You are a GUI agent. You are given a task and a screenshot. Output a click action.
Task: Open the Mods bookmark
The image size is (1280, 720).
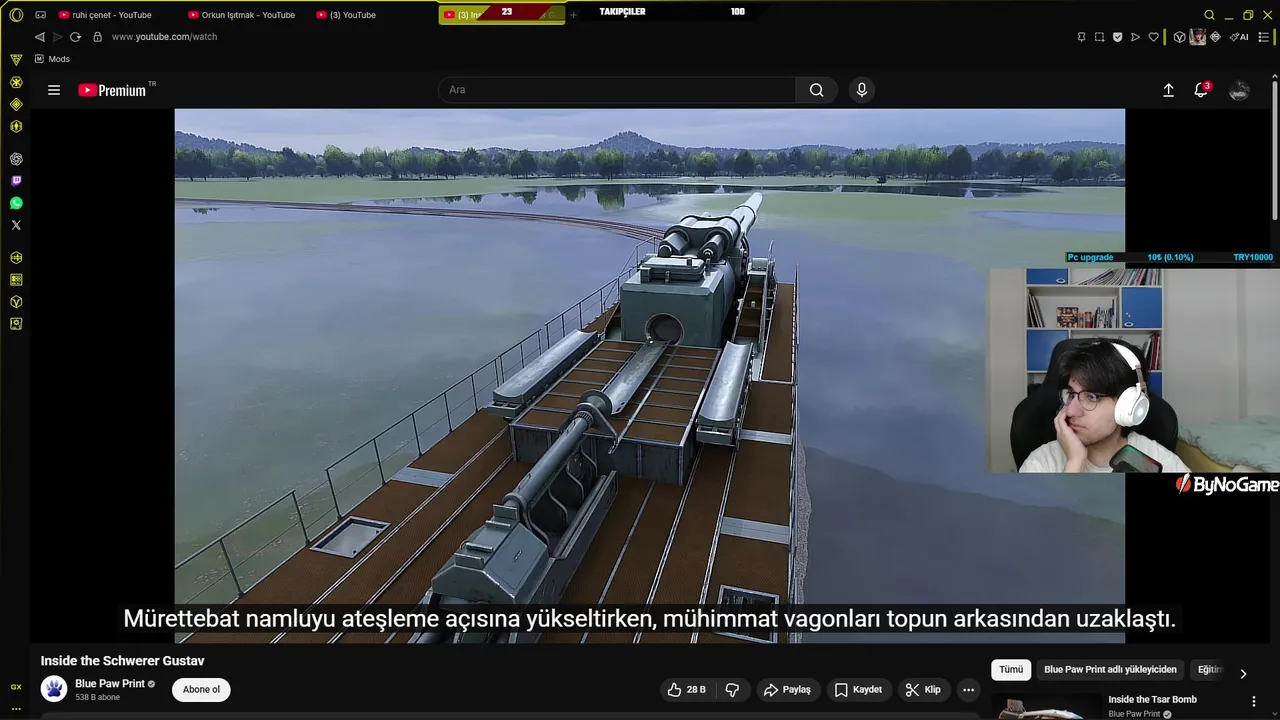coord(52,59)
